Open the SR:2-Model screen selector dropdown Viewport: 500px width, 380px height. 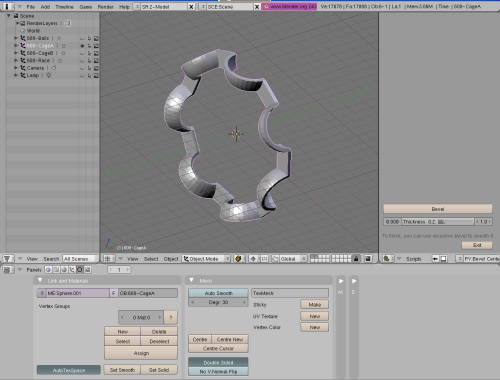pyautogui.click(x=137, y=7)
